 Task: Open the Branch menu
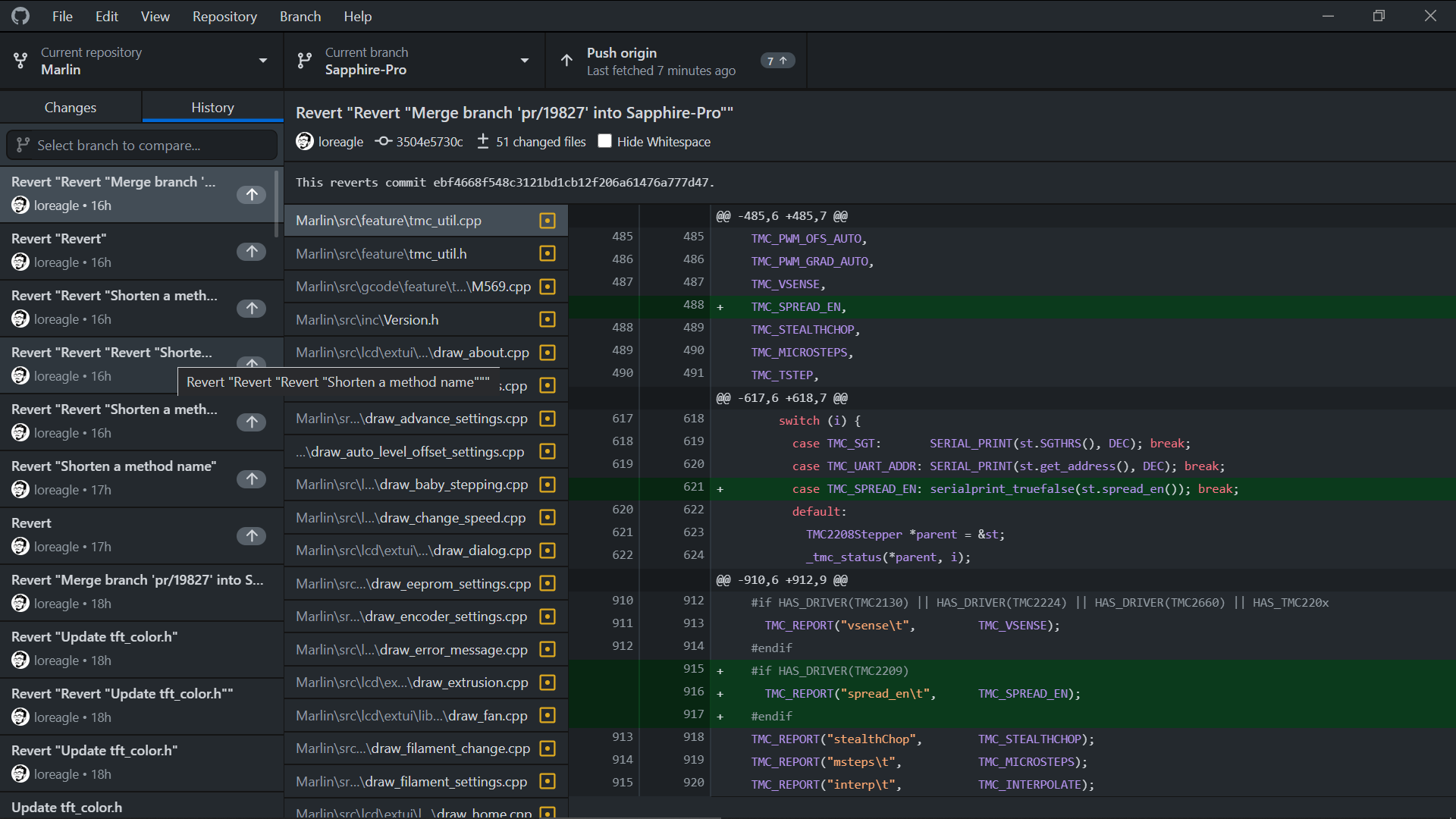[300, 16]
